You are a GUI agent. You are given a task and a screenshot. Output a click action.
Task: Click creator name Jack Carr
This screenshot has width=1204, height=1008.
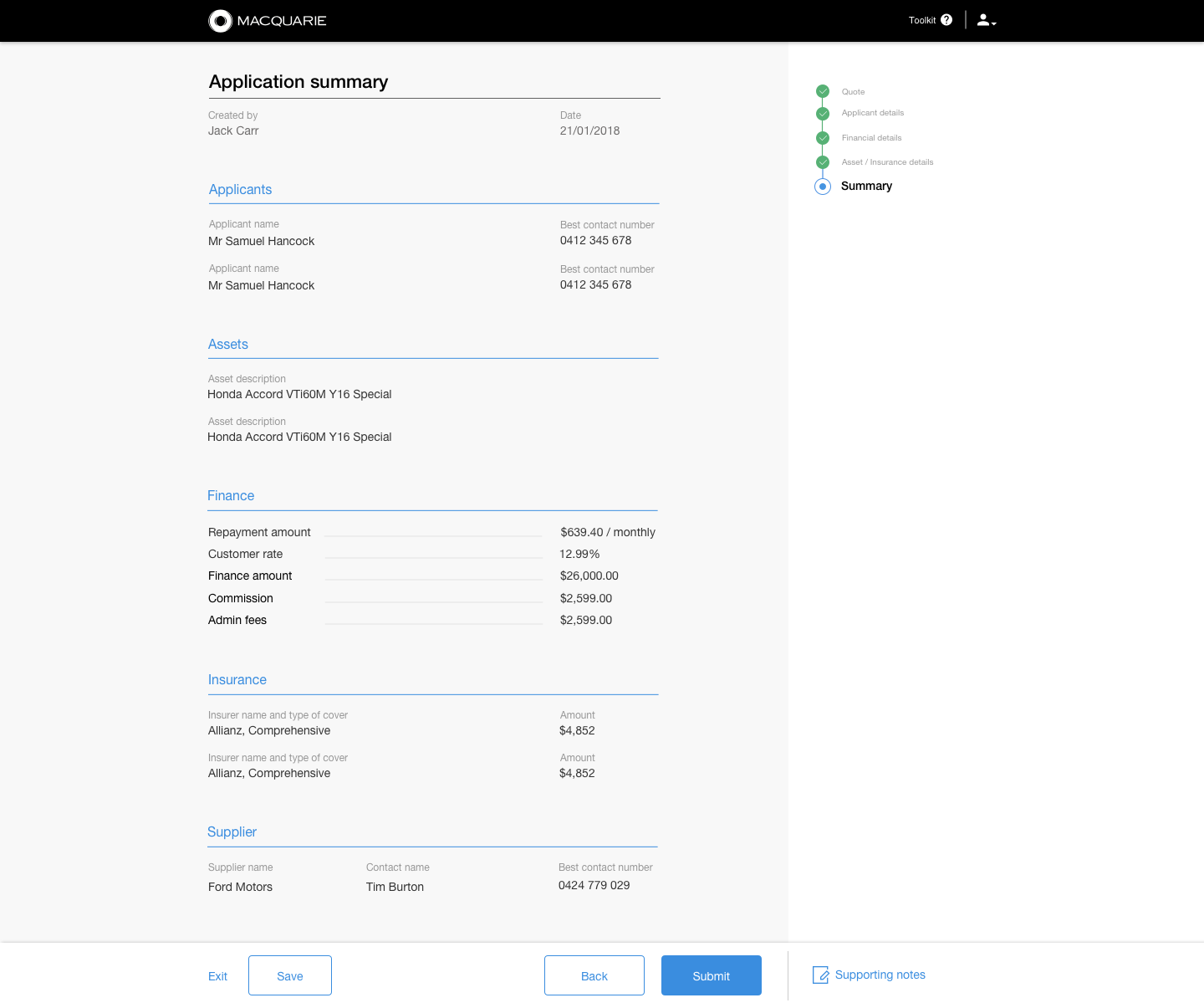[x=233, y=130]
